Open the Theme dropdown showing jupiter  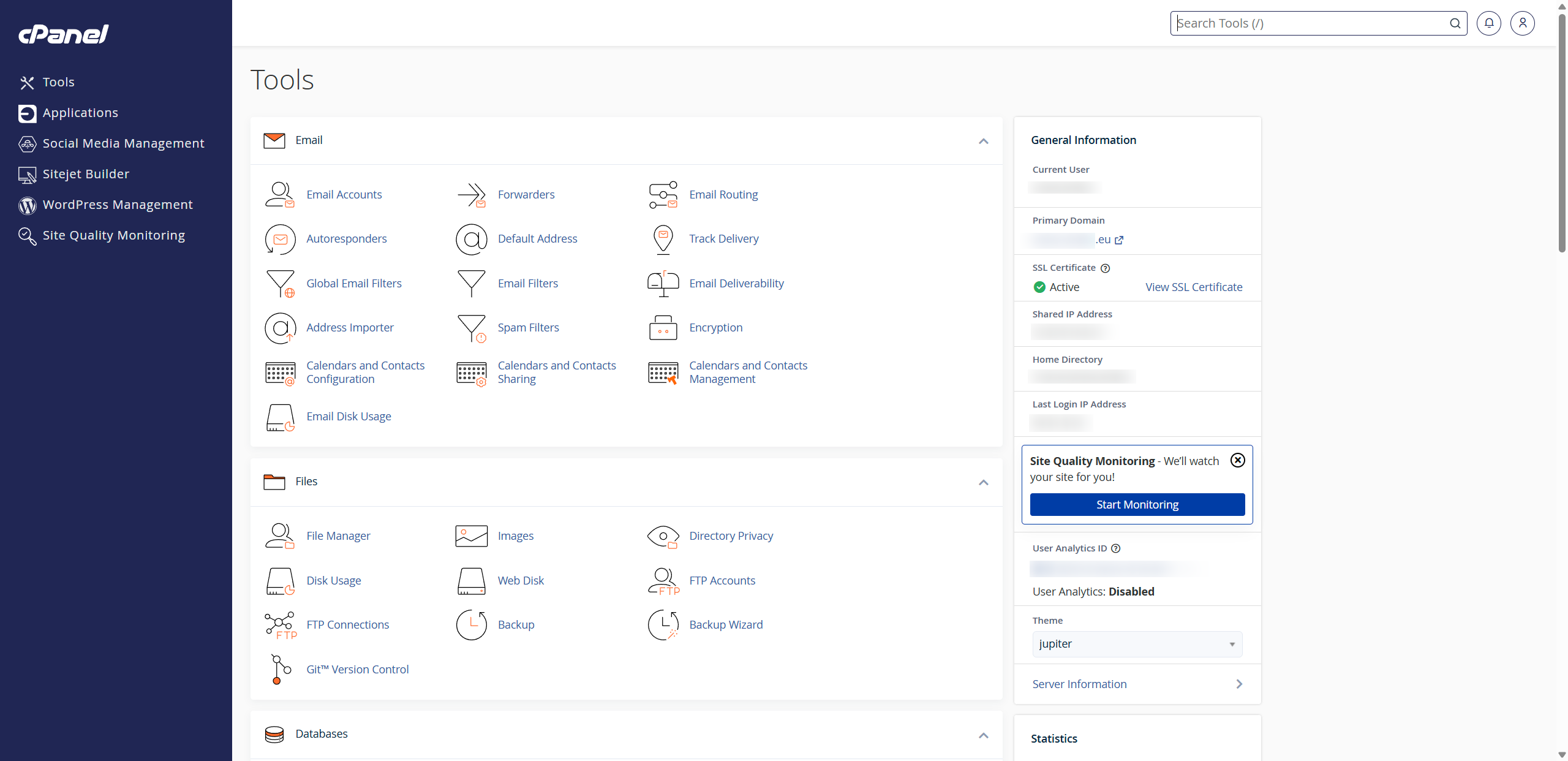click(1137, 644)
